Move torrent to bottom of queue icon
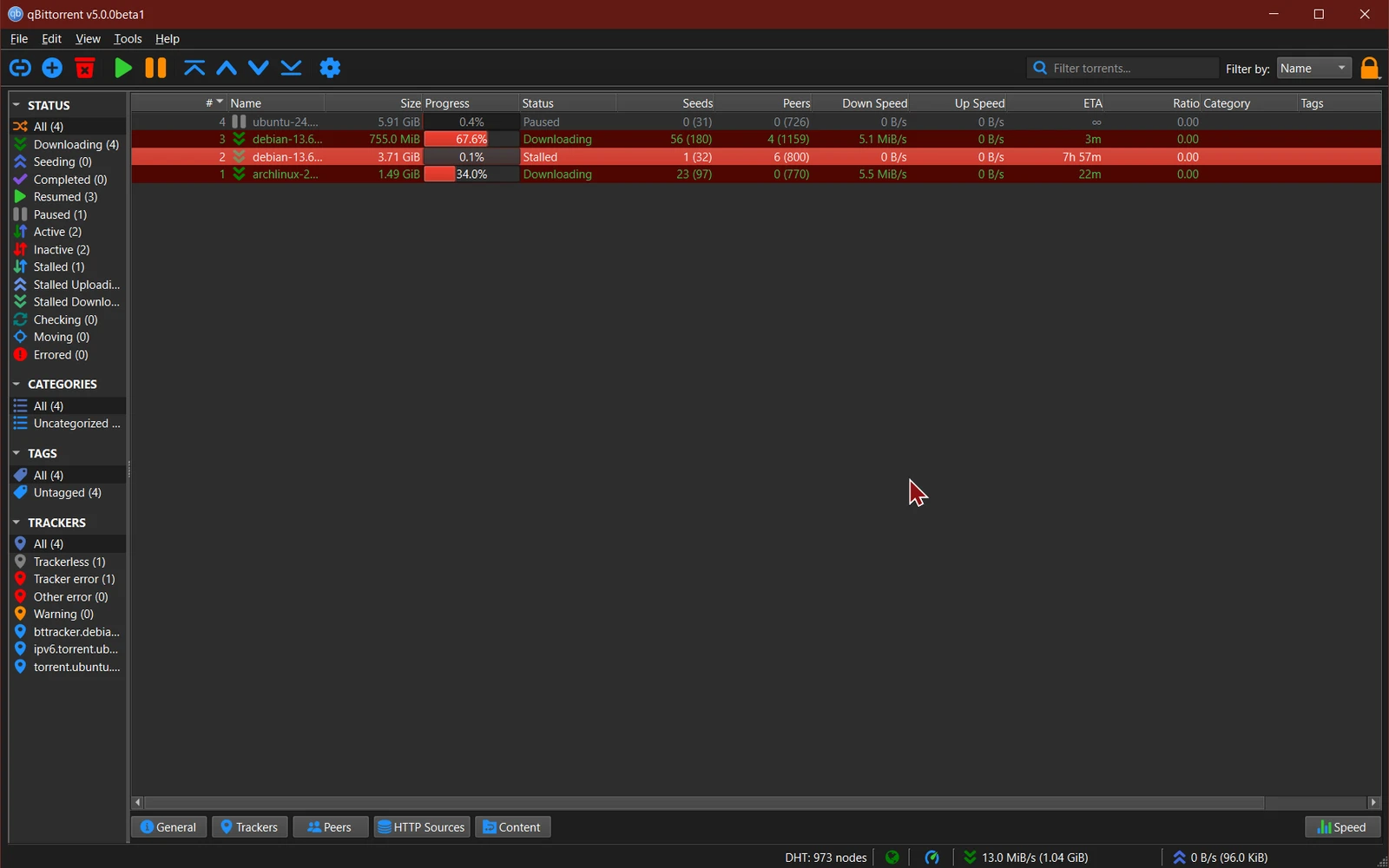This screenshot has height=868, width=1389. (292, 68)
